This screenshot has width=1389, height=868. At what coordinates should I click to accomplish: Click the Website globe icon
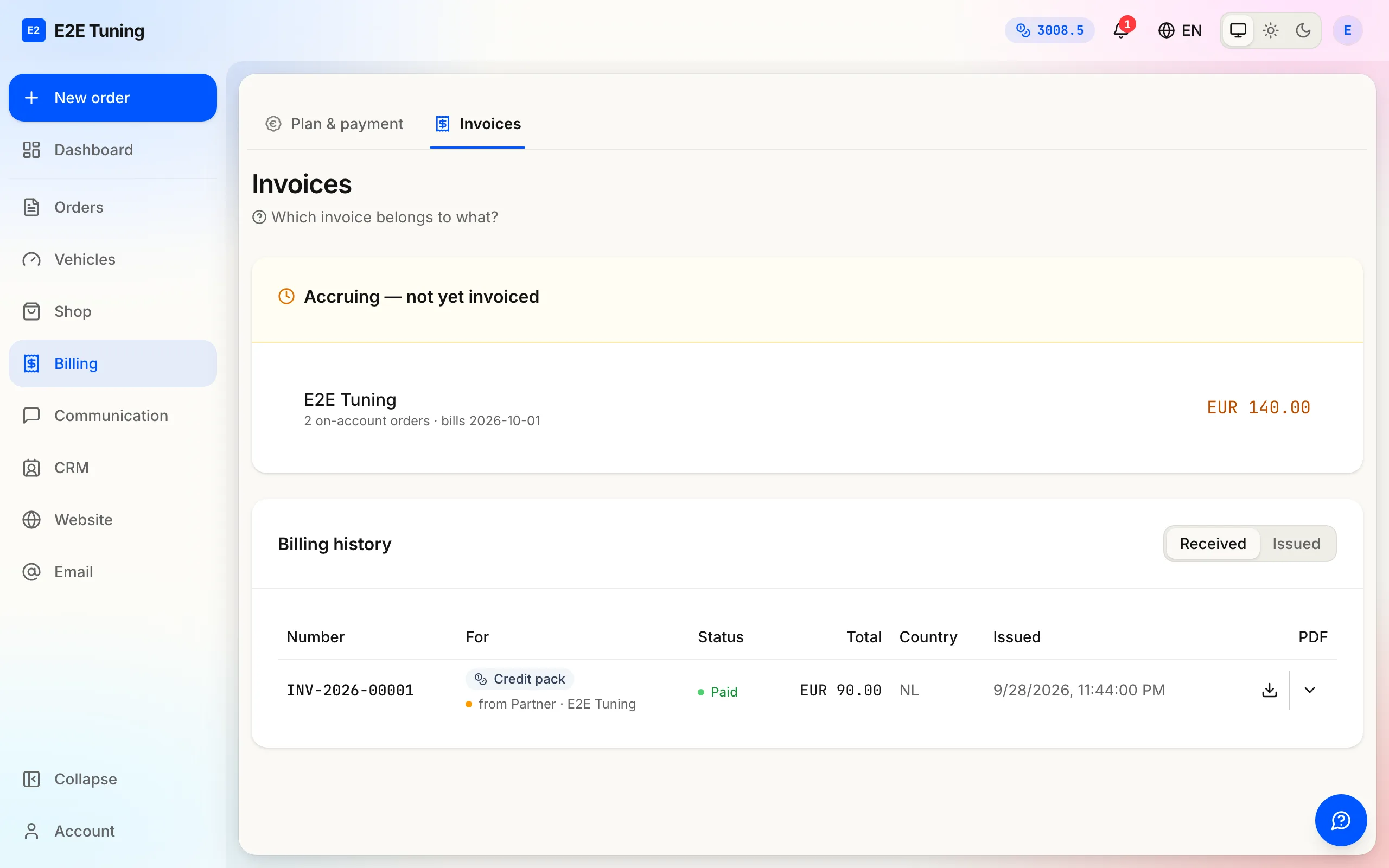pos(31,520)
